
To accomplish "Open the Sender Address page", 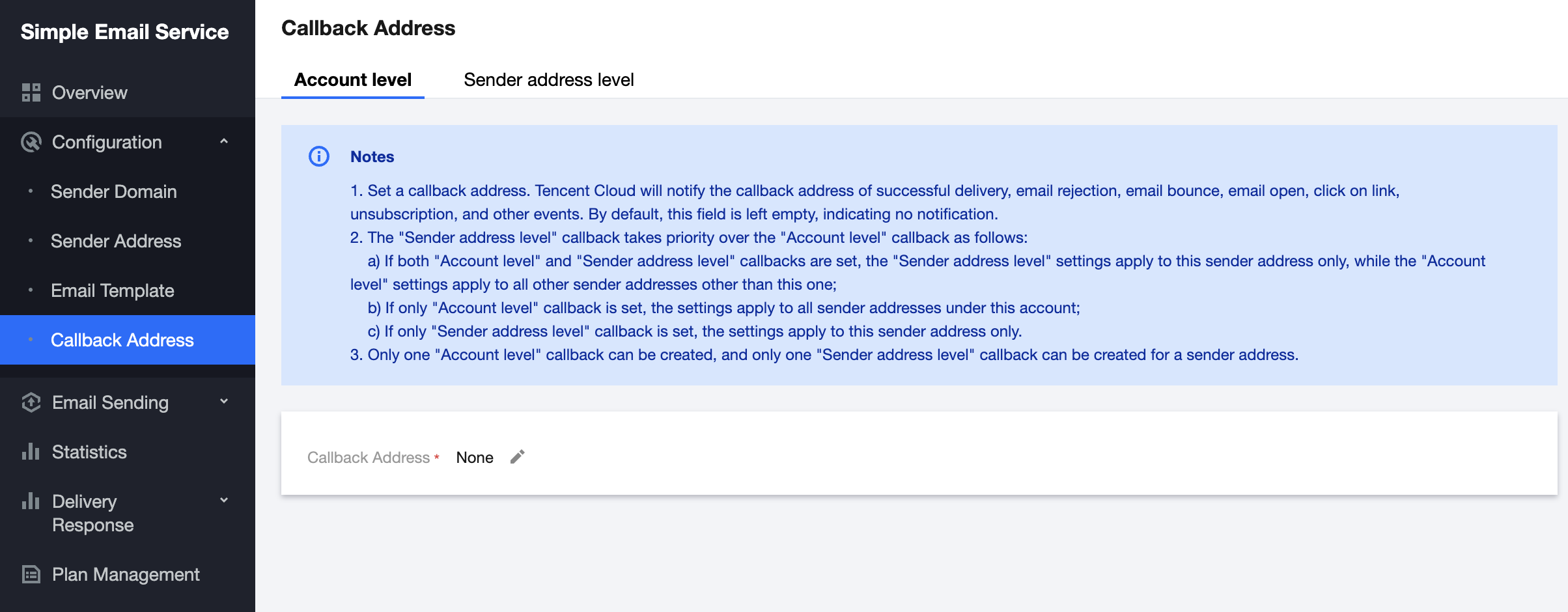I will click(116, 241).
